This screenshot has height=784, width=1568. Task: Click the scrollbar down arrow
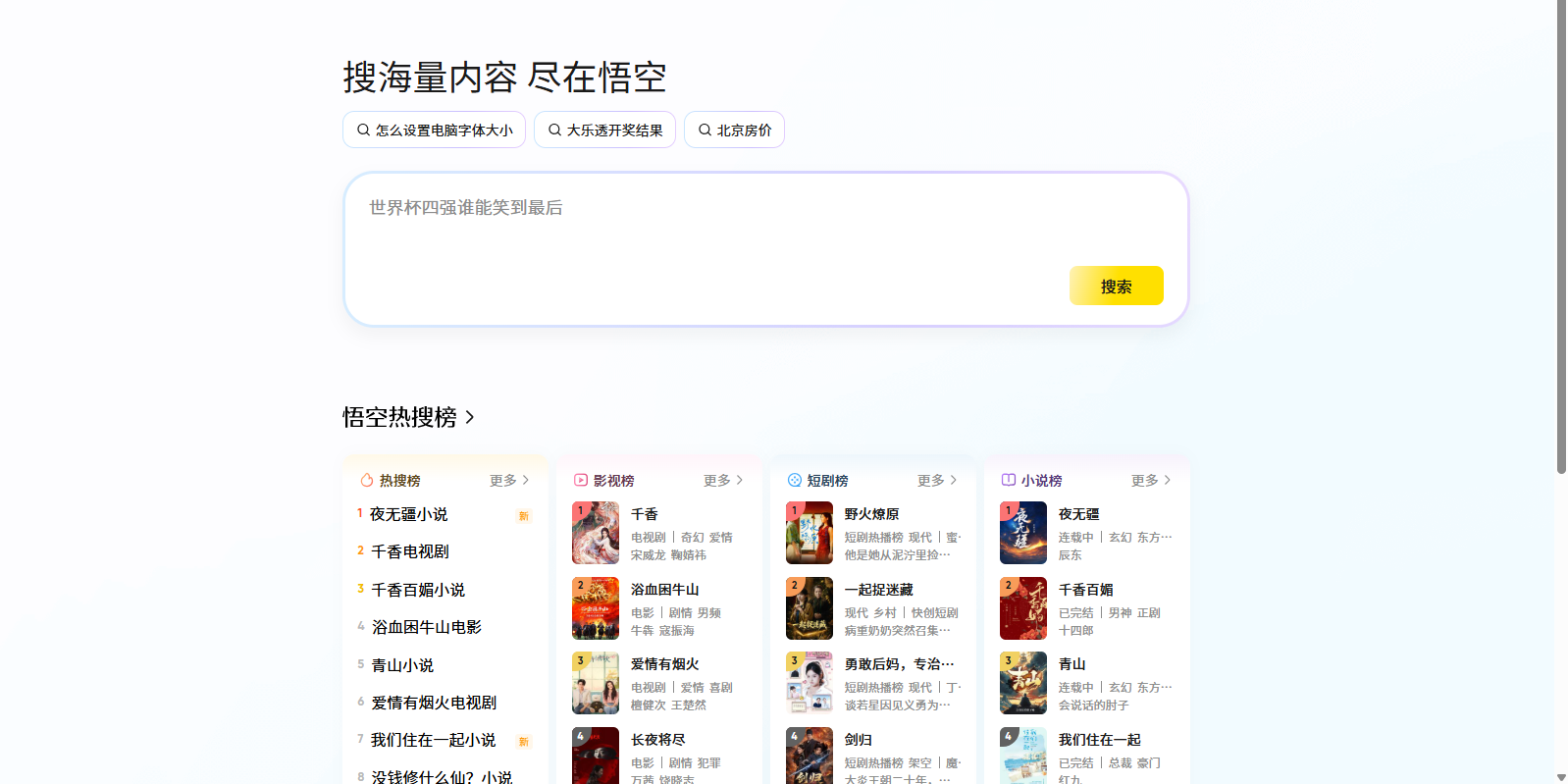[1561, 777]
